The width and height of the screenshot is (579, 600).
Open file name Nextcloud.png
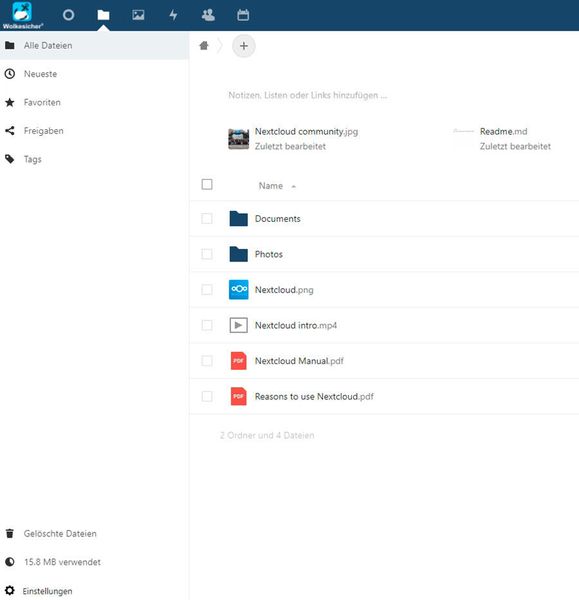[x=284, y=290]
